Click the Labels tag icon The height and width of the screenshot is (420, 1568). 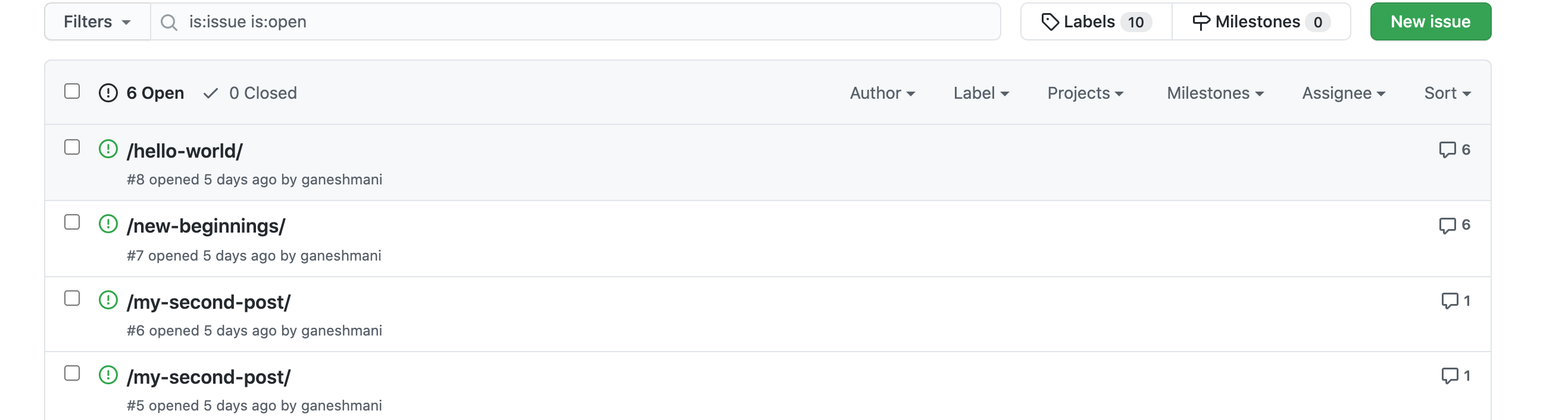tap(1050, 22)
